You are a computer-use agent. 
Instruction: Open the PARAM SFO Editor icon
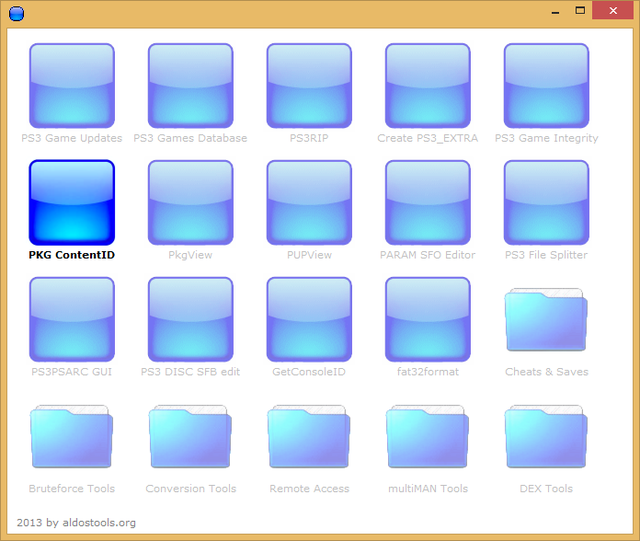(428, 203)
